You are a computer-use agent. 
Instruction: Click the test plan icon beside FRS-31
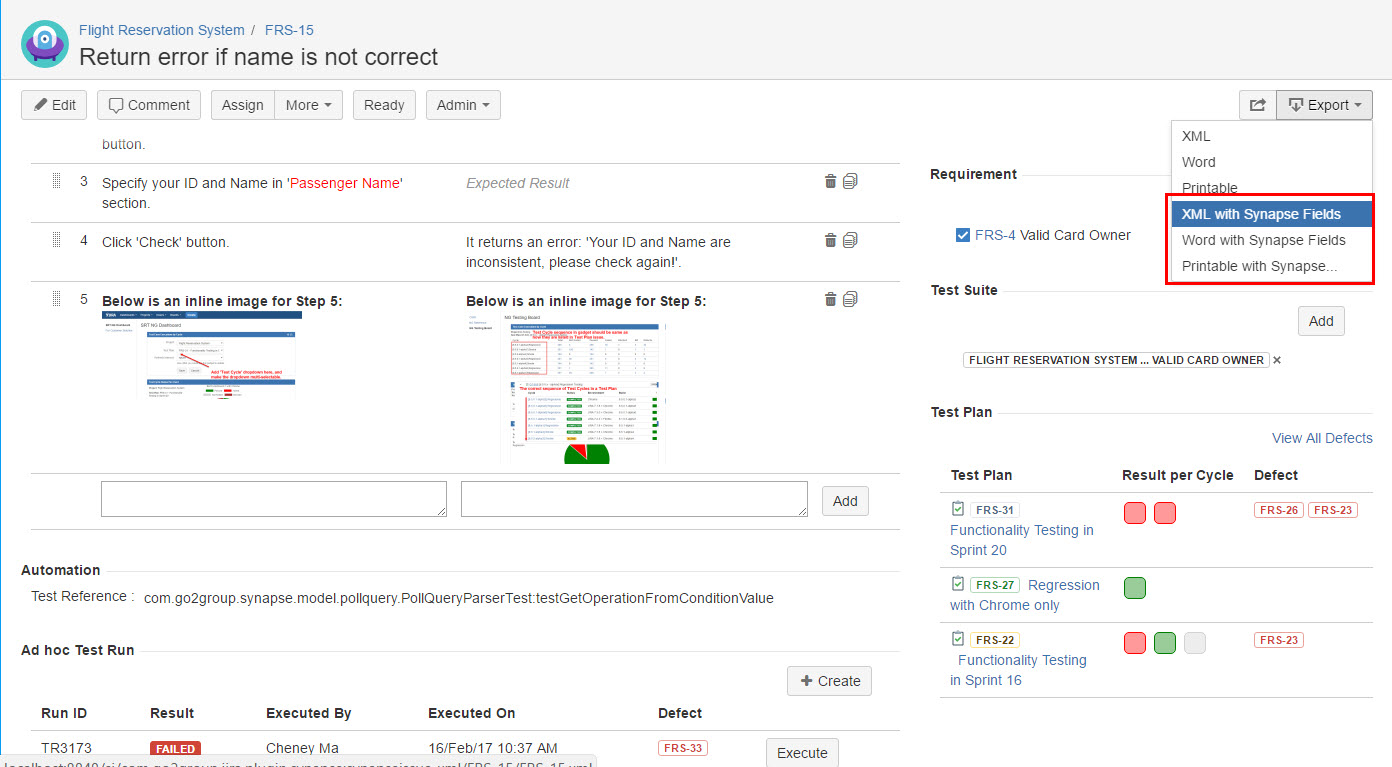958,509
